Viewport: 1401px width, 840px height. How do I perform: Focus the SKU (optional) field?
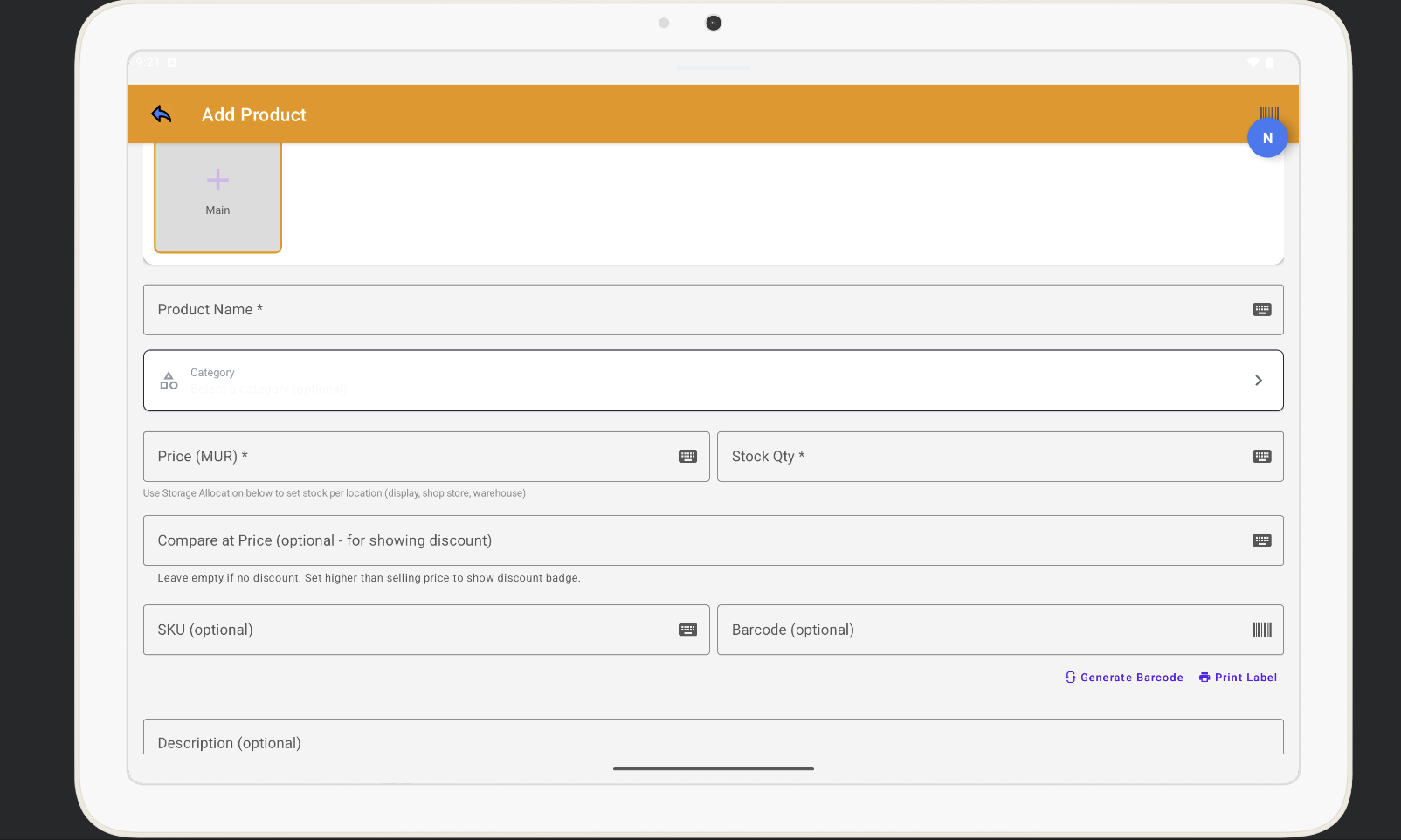pyautogui.click(x=426, y=630)
